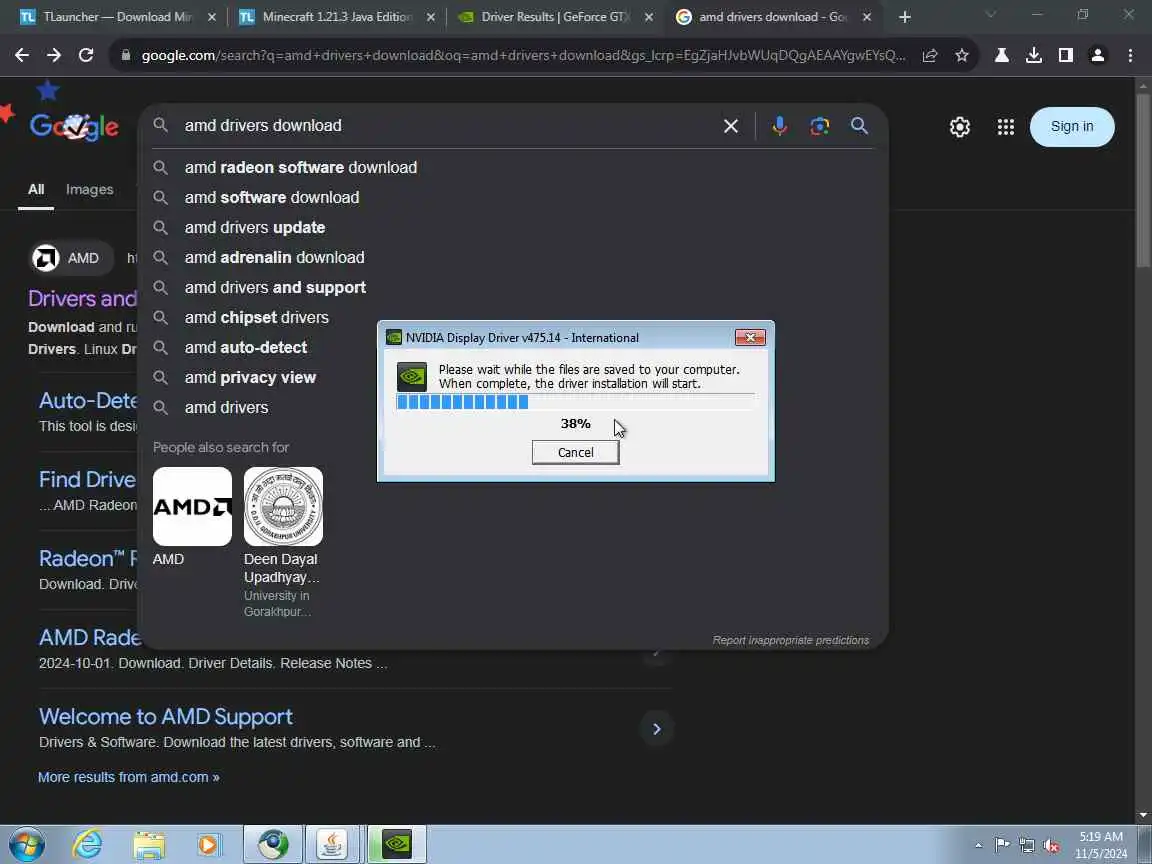Reload the current page
This screenshot has height=864, width=1152.
coord(86,55)
